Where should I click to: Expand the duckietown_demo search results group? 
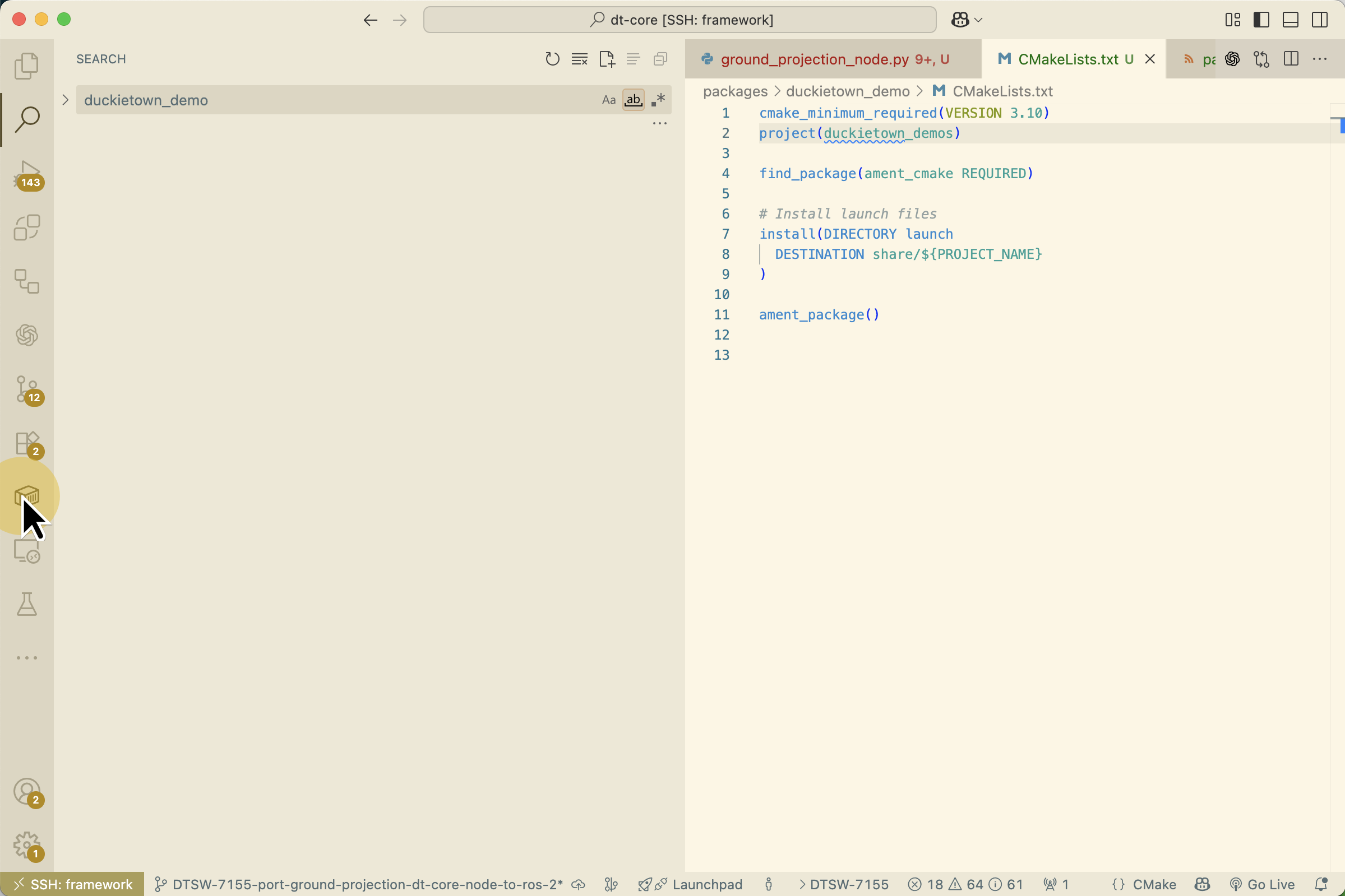point(65,99)
